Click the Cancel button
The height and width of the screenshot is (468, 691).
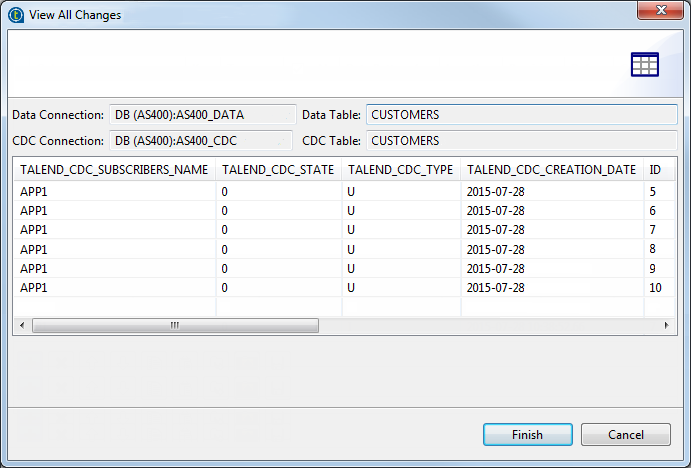coord(625,435)
